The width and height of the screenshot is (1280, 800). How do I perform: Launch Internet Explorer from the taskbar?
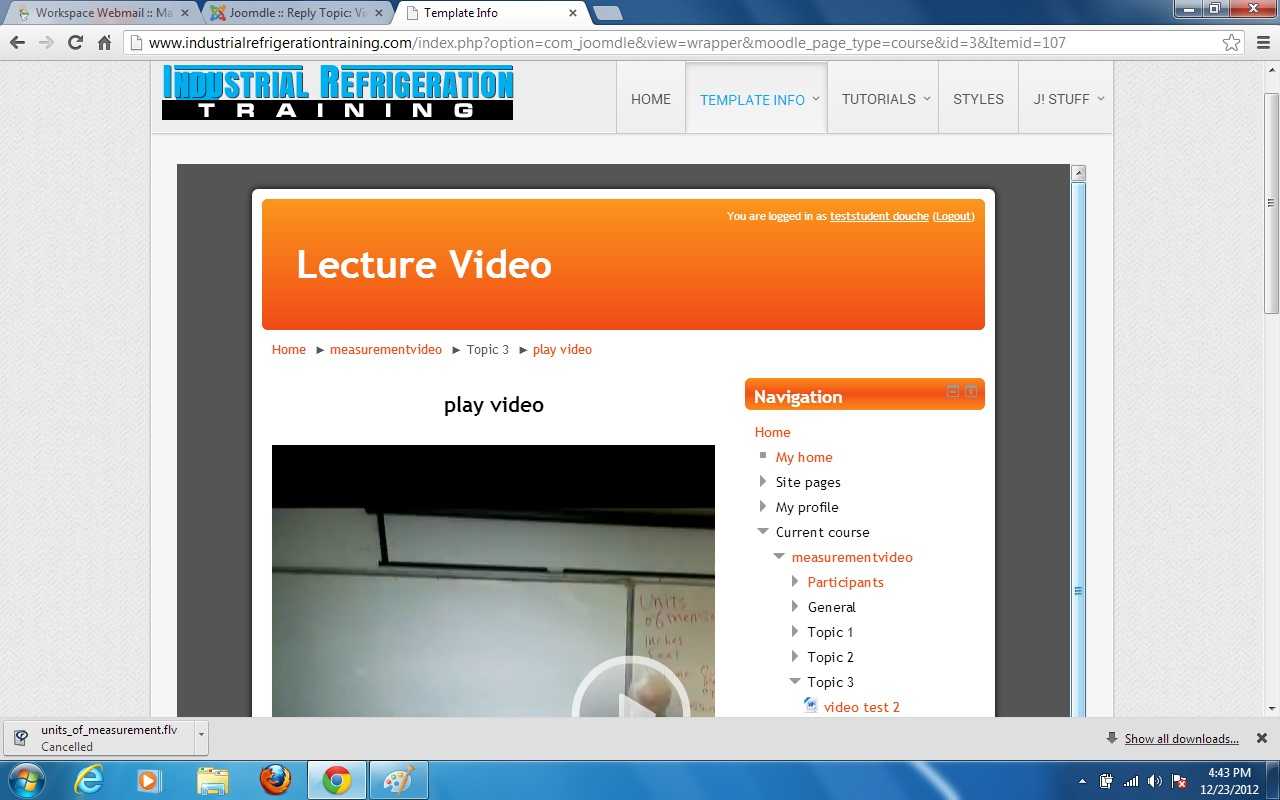pos(89,780)
